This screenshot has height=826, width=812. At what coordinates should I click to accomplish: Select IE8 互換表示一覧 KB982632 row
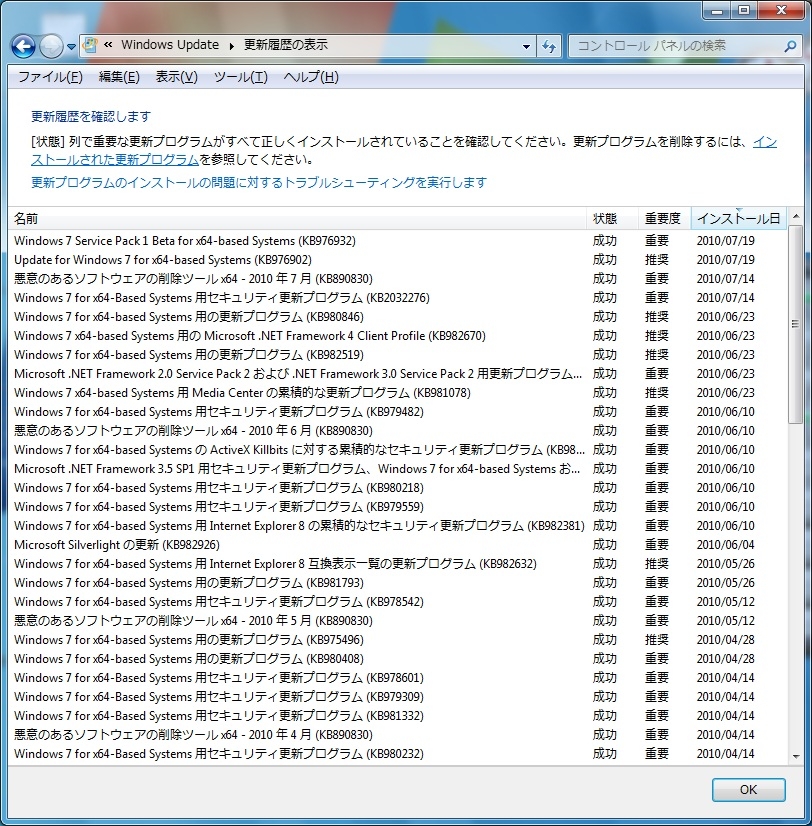coord(398,563)
